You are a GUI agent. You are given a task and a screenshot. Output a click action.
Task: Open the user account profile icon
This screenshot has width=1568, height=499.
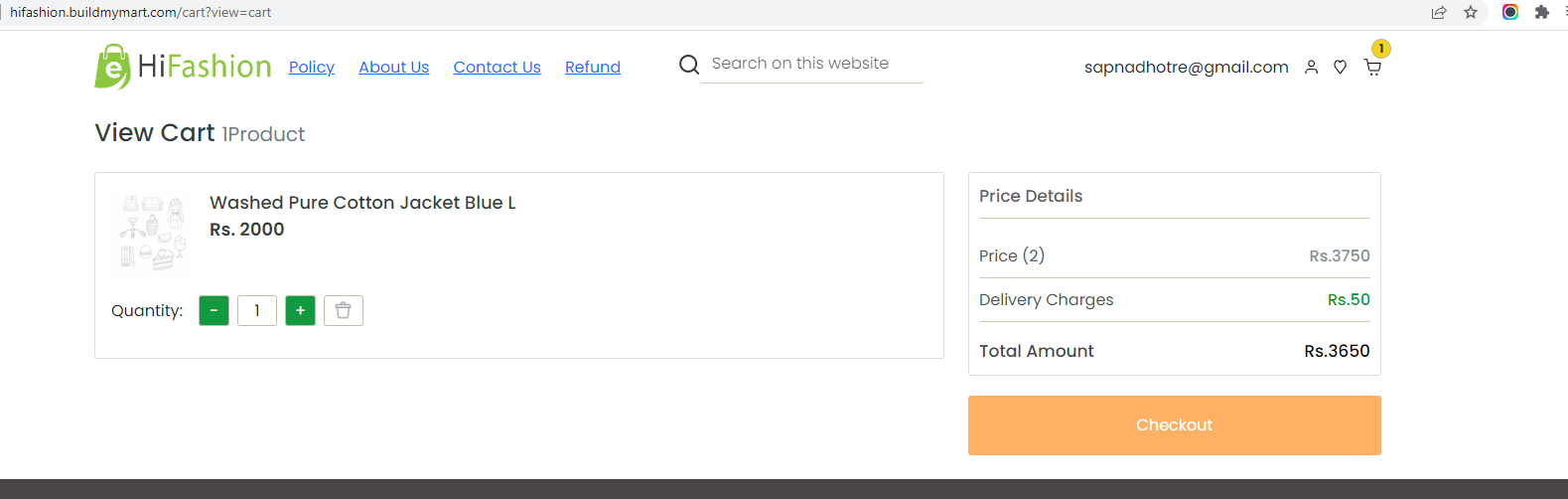(x=1311, y=68)
